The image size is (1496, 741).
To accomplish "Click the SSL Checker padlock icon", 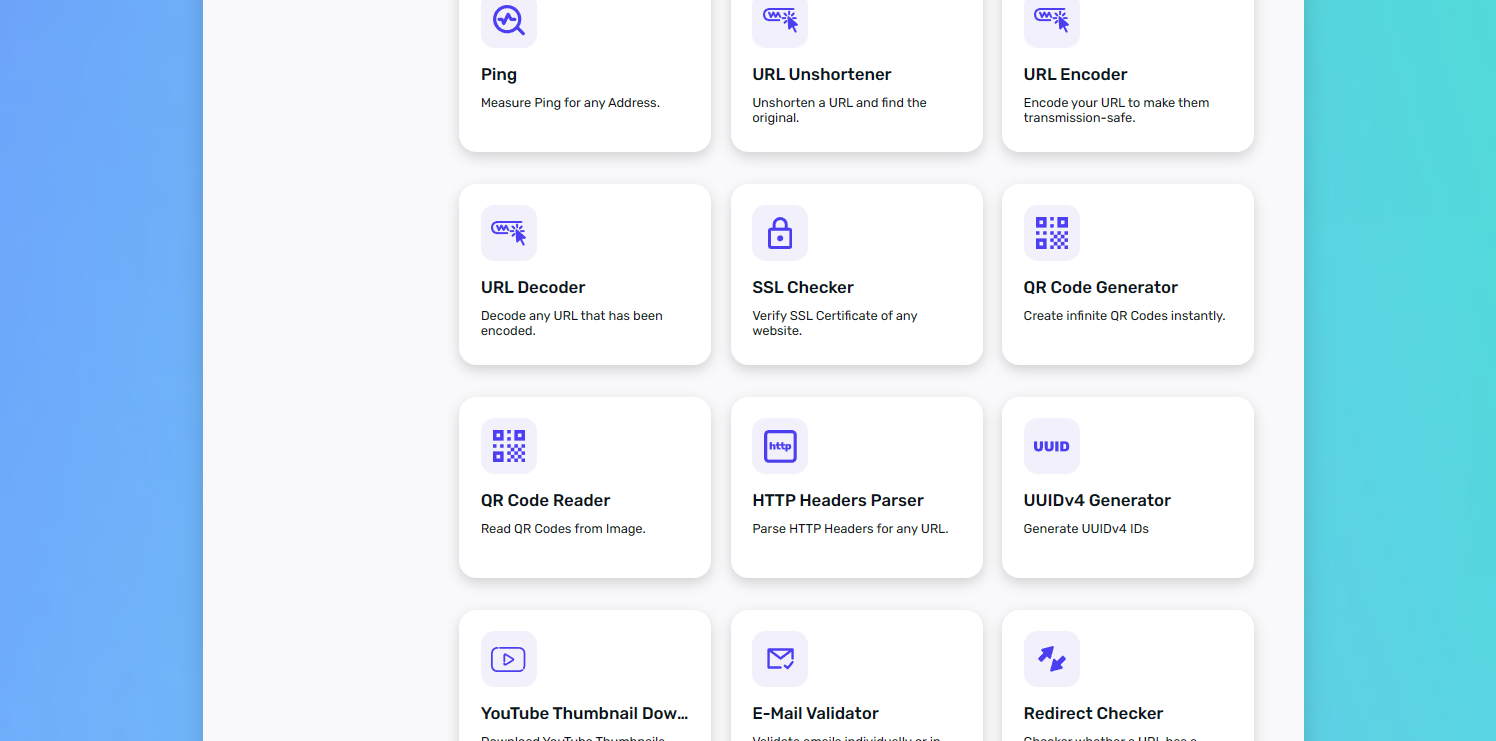I will click(780, 233).
